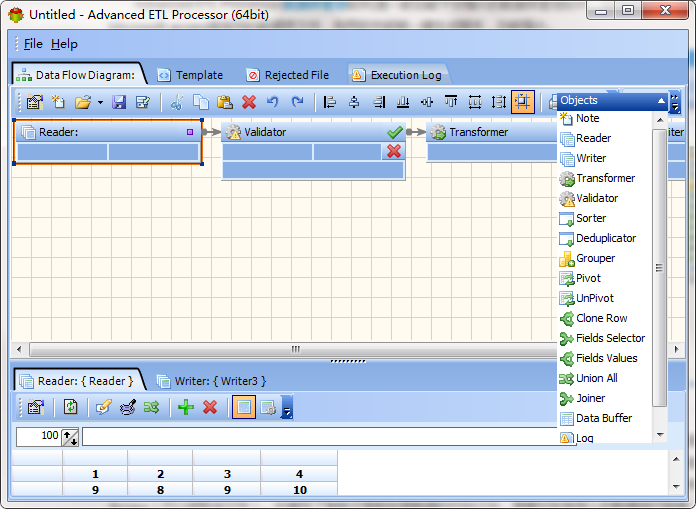The width and height of the screenshot is (696, 509).
Task: Click the Objects list scroll down arrow
Action: click(660, 435)
